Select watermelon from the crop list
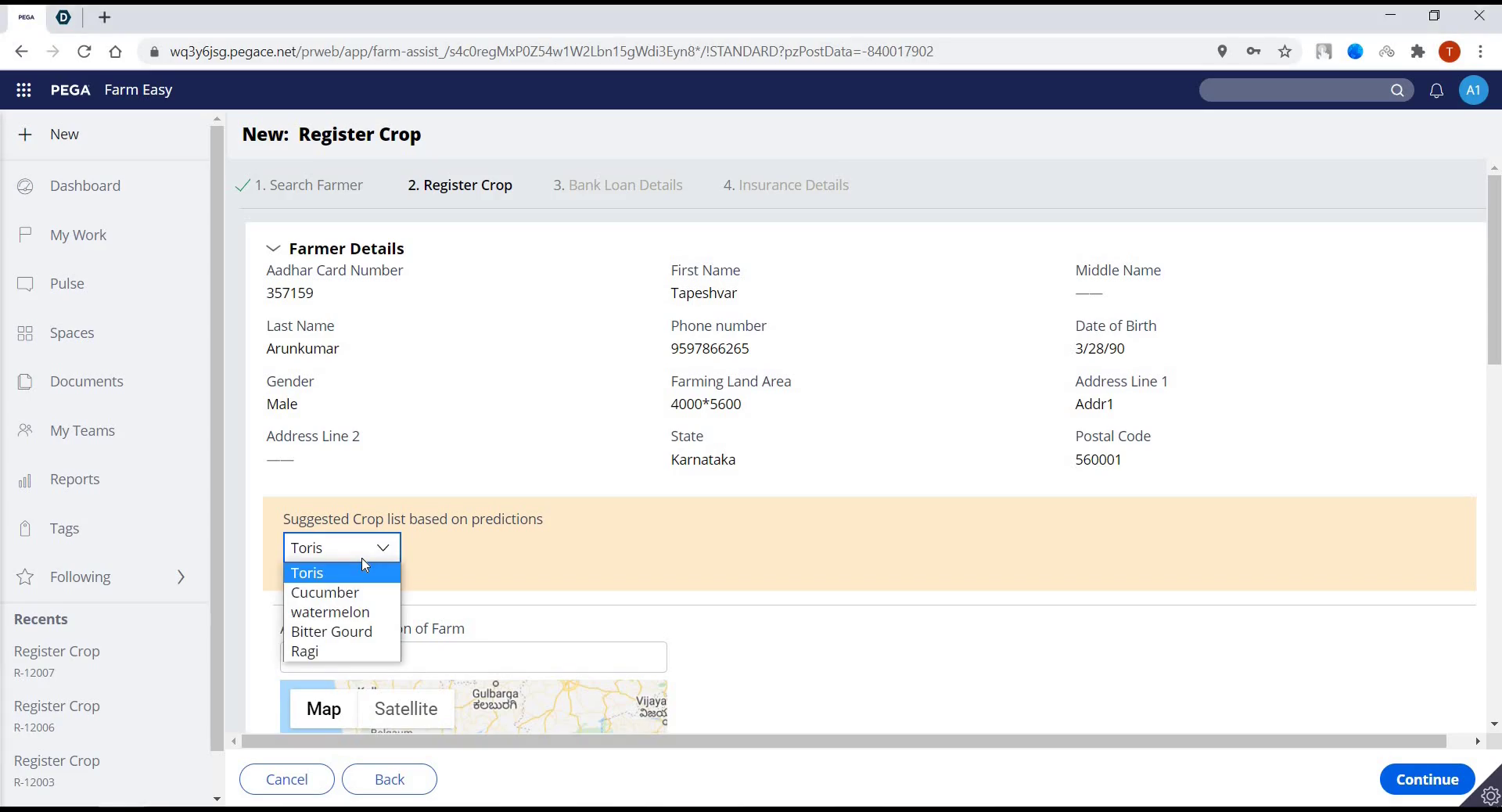The width and height of the screenshot is (1502, 812). pos(342,613)
